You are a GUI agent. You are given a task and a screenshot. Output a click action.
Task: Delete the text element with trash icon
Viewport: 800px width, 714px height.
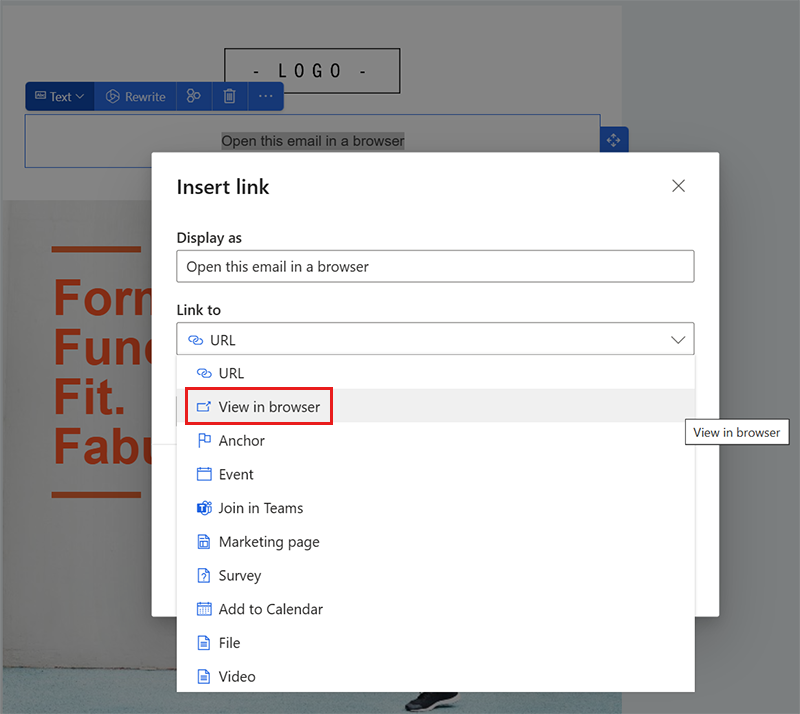tap(230, 96)
